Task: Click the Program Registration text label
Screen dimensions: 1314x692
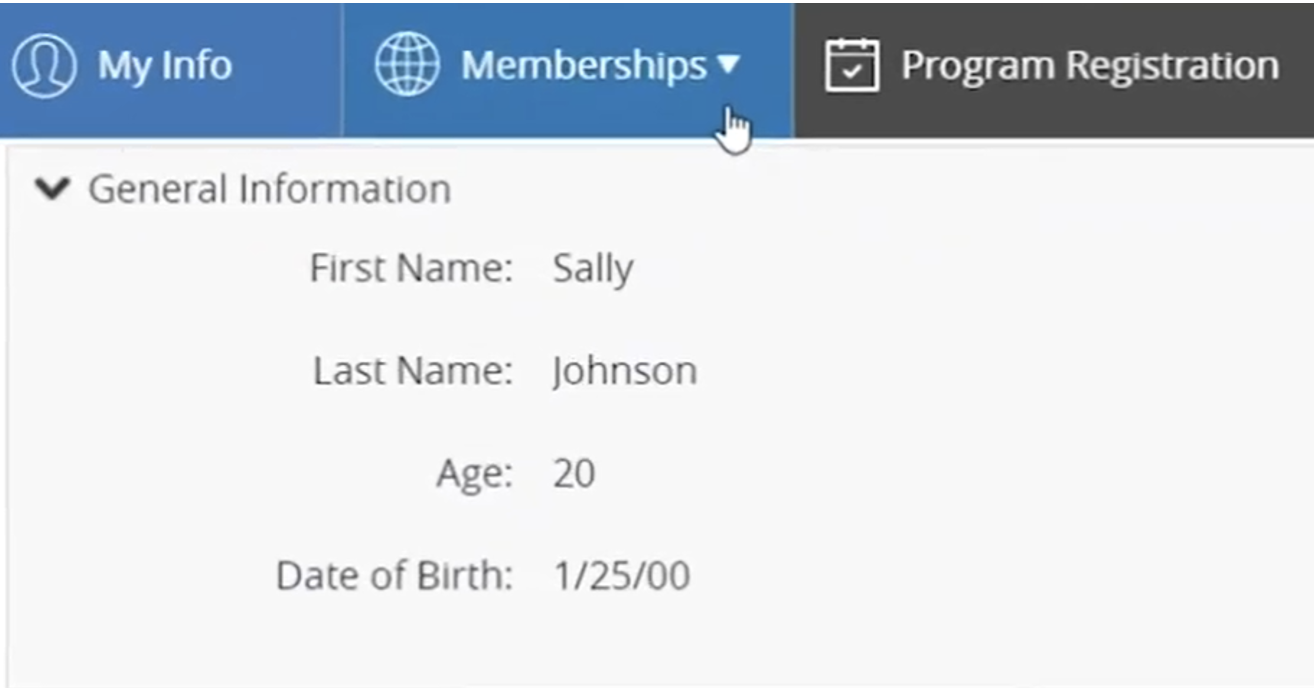Action: [1090, 66]
